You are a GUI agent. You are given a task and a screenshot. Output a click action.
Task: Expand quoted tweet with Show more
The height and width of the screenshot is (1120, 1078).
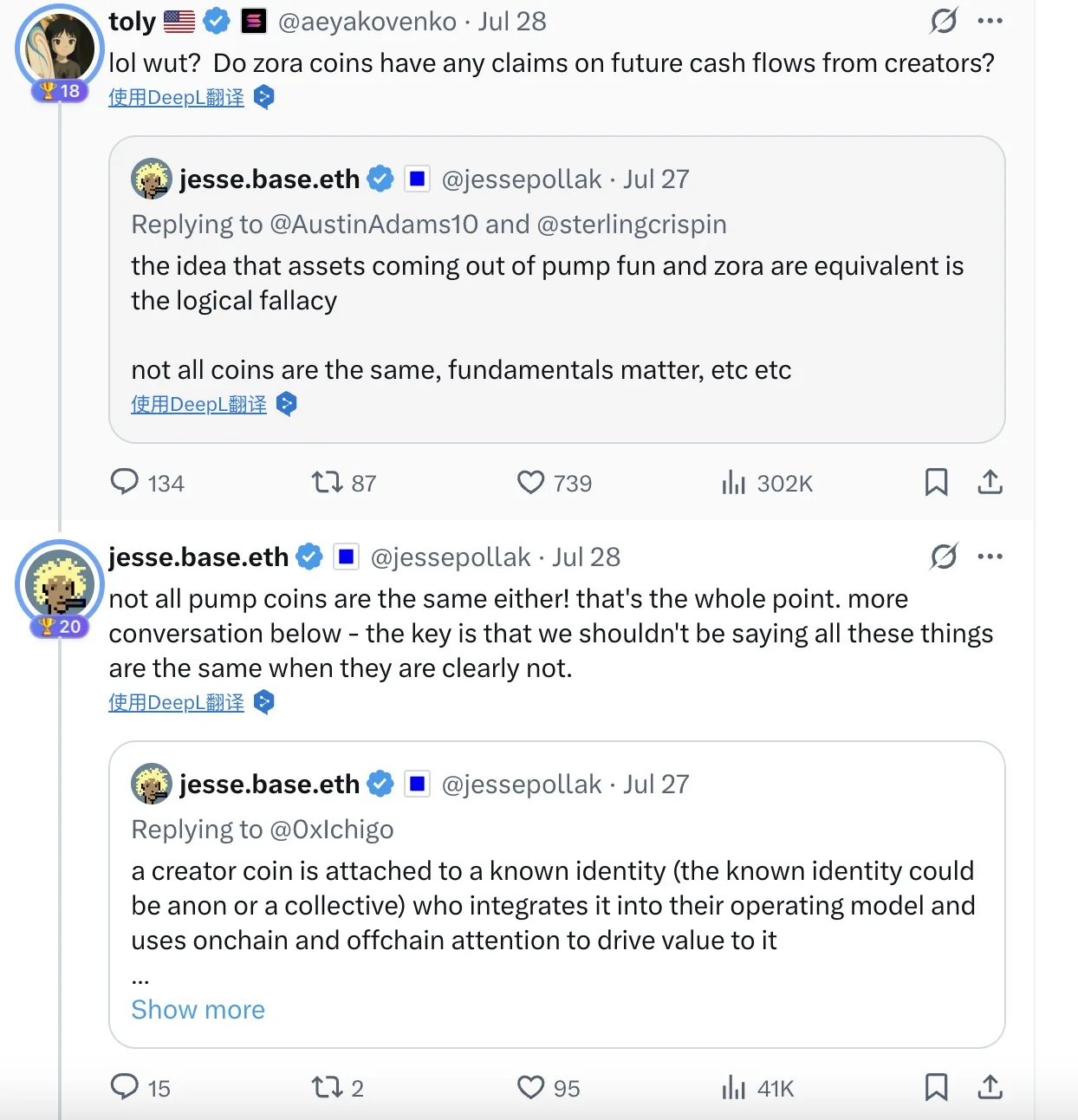198,1010
